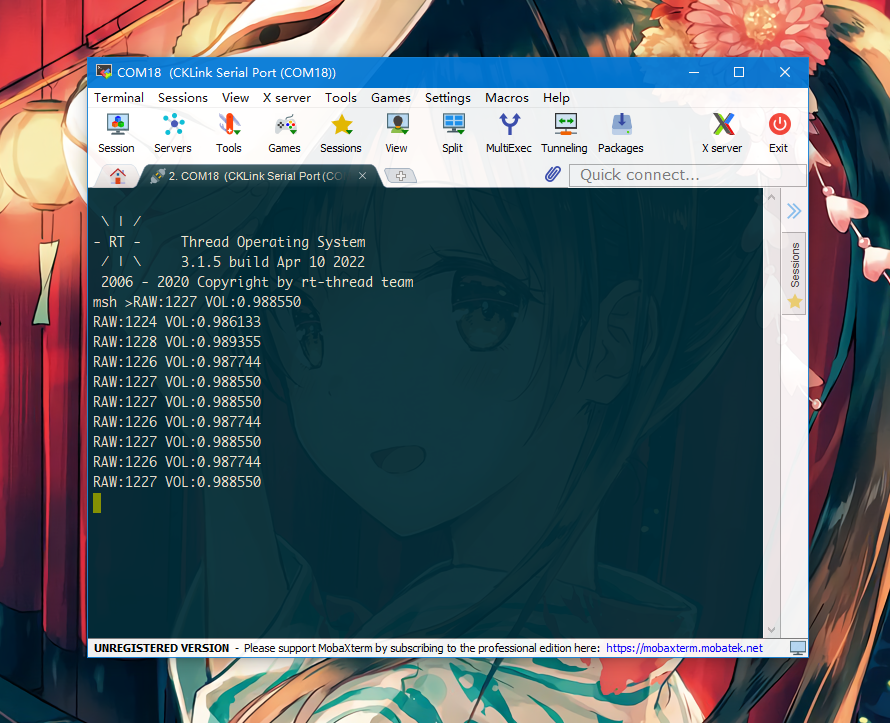Screen dimensions: 890x723
Task: Expand the side panel with double chevron
Action: [x=794, y=211]
